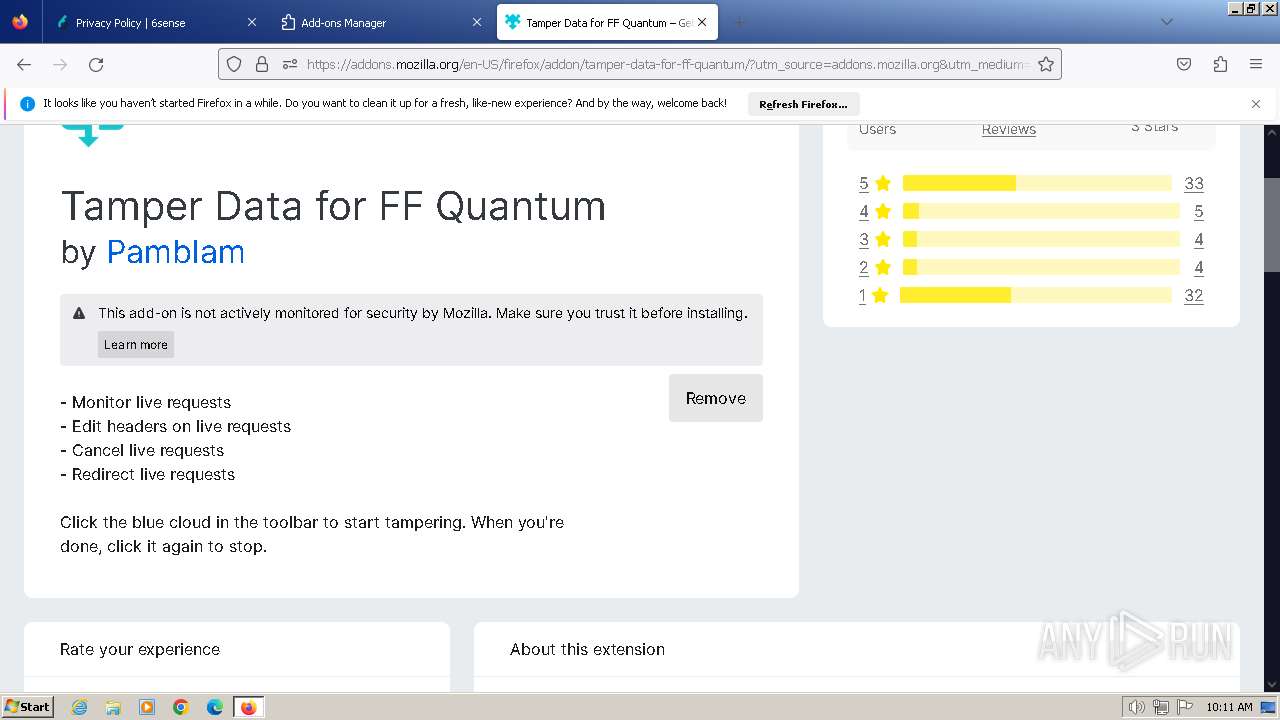Click the 10:11 AM clock
This screenshot has height=720, width=1280.
(x=1229, y=707)
